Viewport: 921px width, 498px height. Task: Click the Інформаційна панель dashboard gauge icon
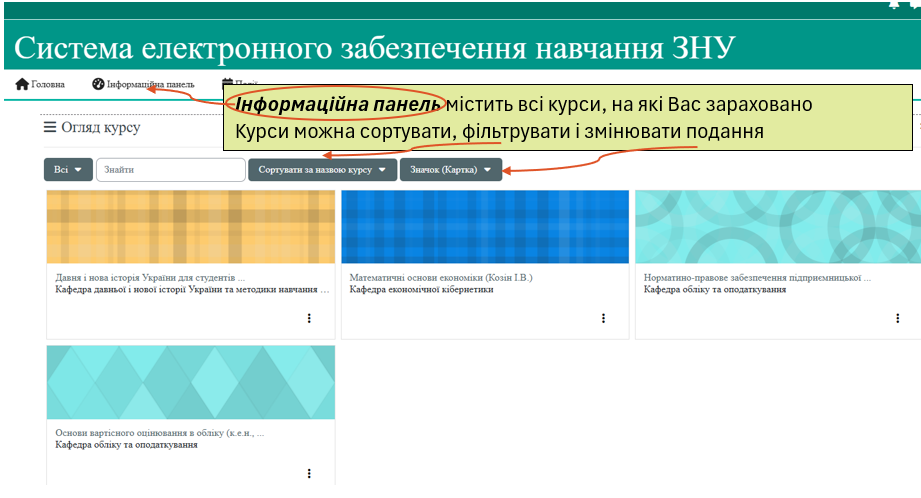point(98,84)
